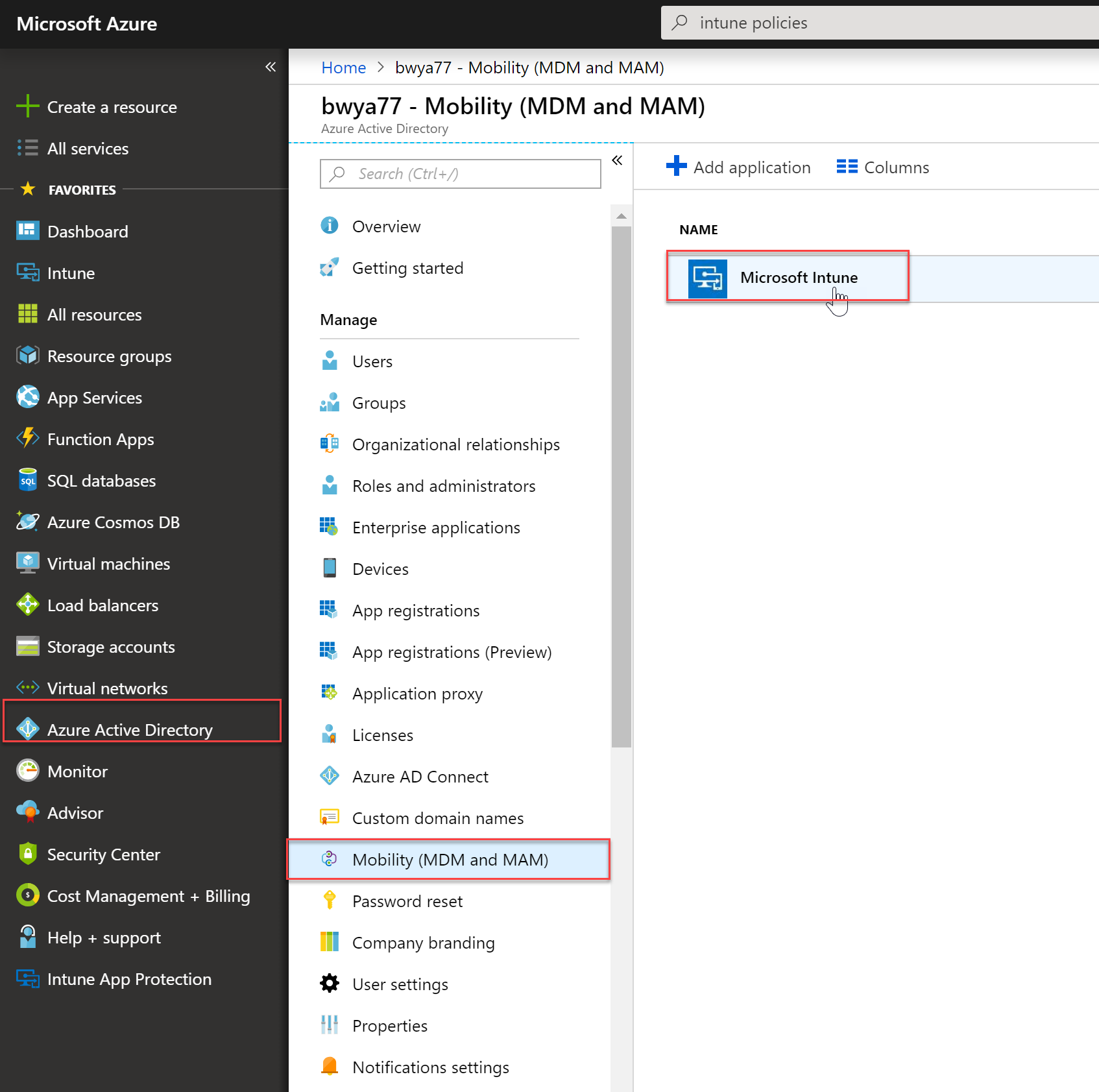Click the Virtual machines monitor icon
The height and width of the screenshot is (1092, 1099).
pyautogui.click(x=27, y=563)
